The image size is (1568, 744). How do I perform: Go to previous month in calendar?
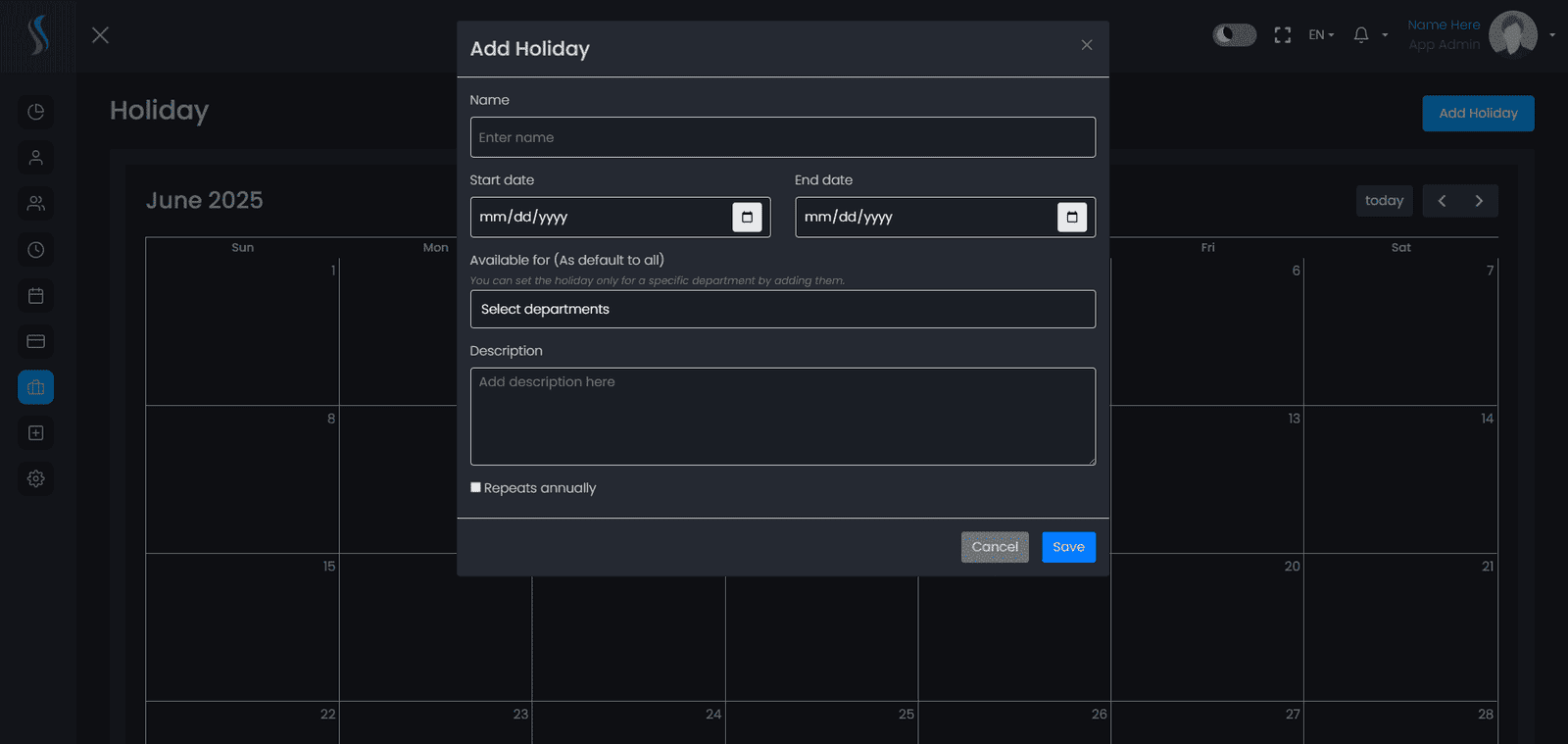(x=1442, y=201)
